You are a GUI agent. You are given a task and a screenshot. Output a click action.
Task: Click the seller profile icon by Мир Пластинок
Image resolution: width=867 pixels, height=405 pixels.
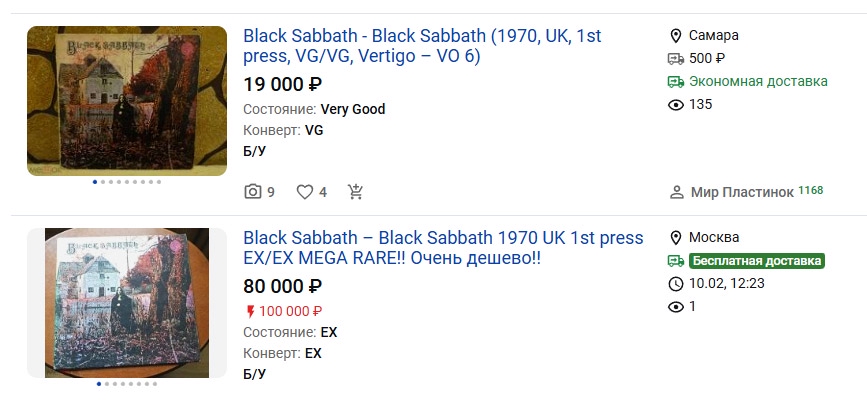coord(676,192)
